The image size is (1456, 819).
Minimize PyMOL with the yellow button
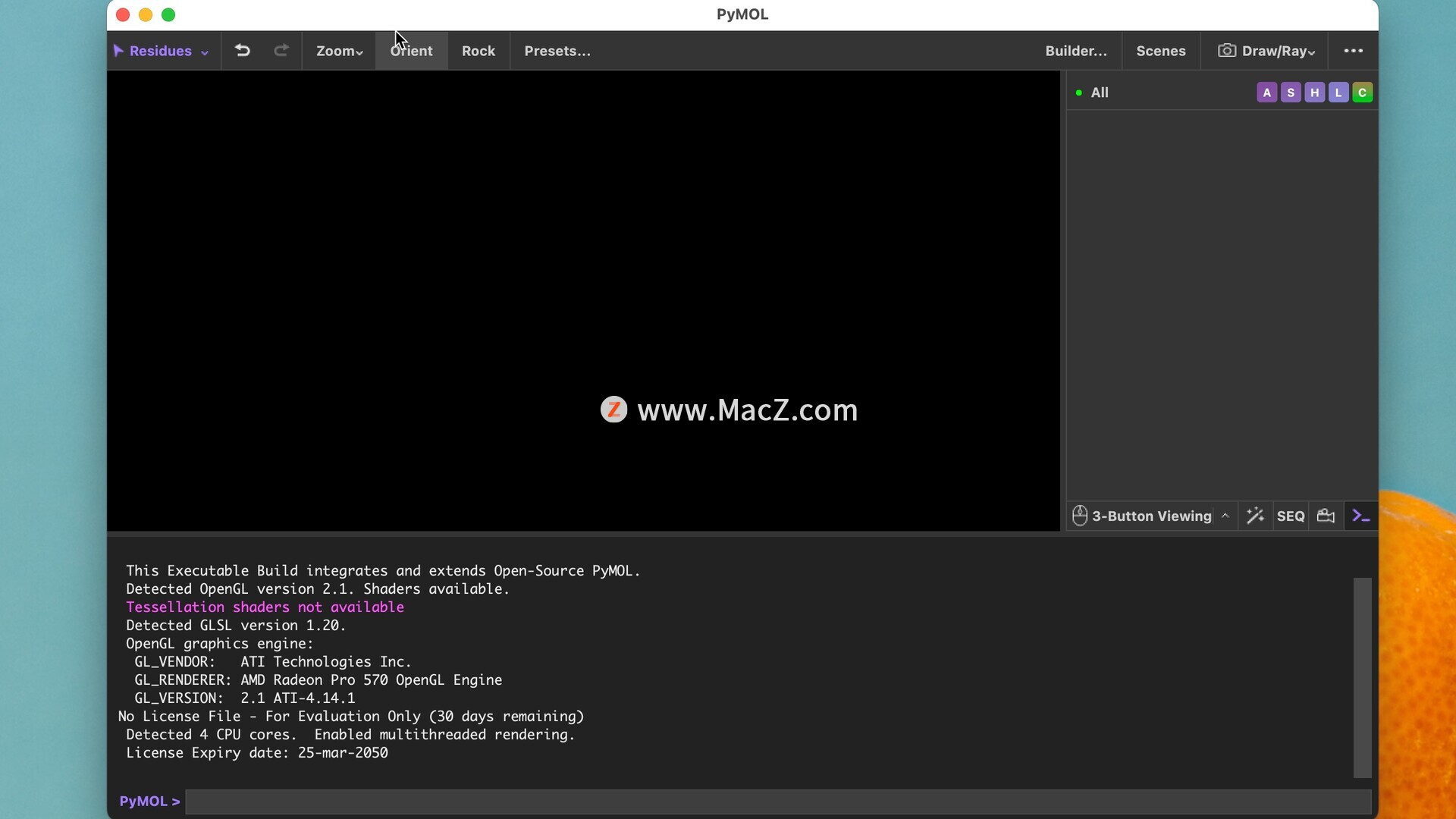tap(146, 14)
